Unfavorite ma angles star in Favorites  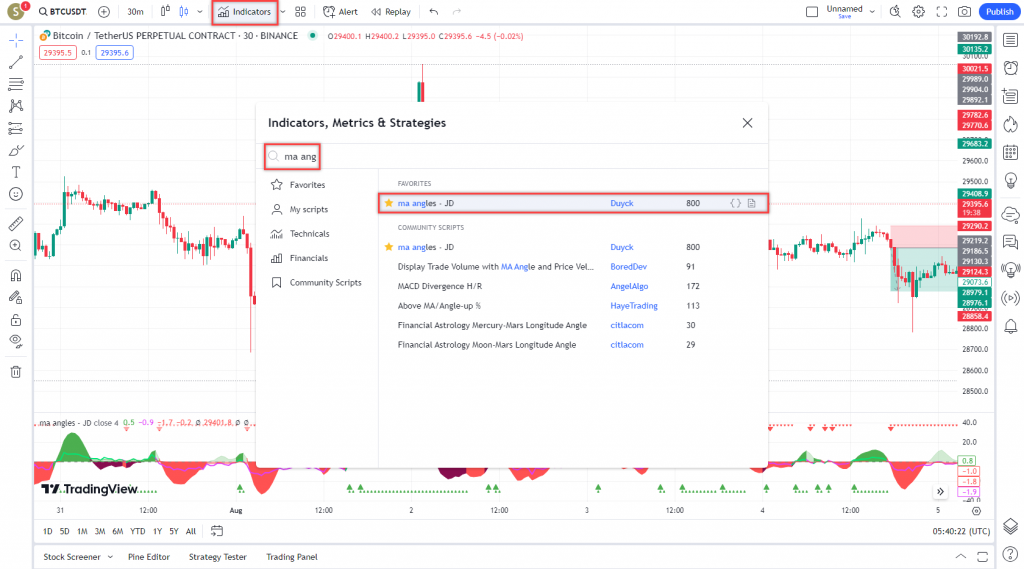(x=389, y=203)
